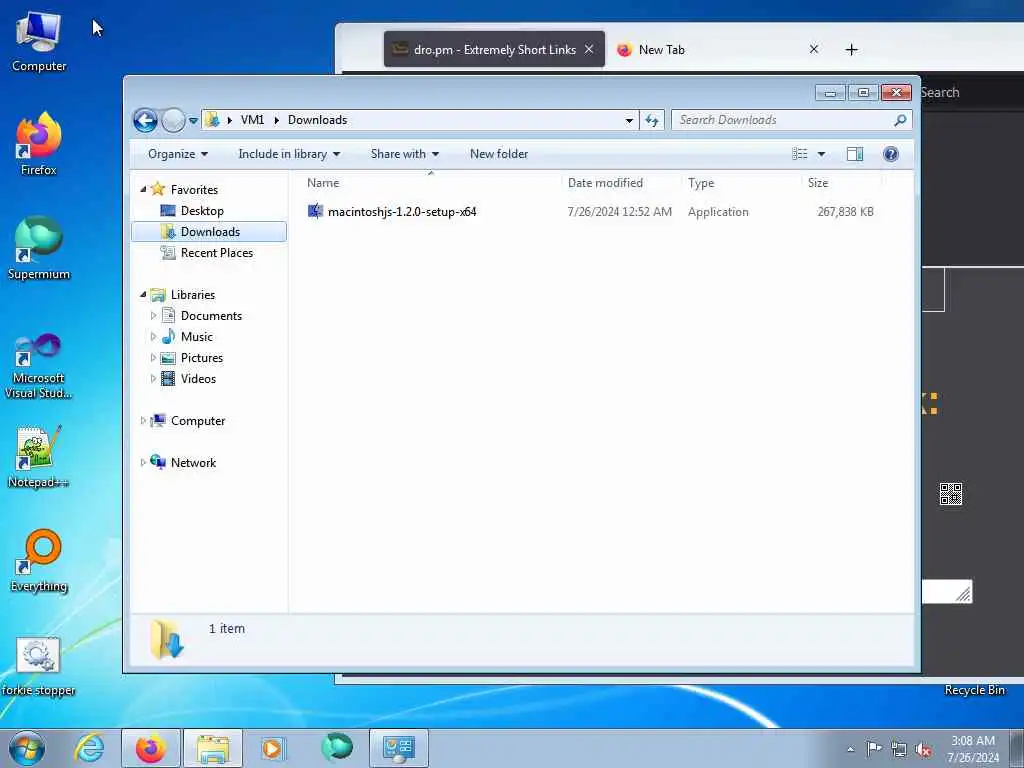Click the macintoshjs file's application icon

click(x=315, y=211)
